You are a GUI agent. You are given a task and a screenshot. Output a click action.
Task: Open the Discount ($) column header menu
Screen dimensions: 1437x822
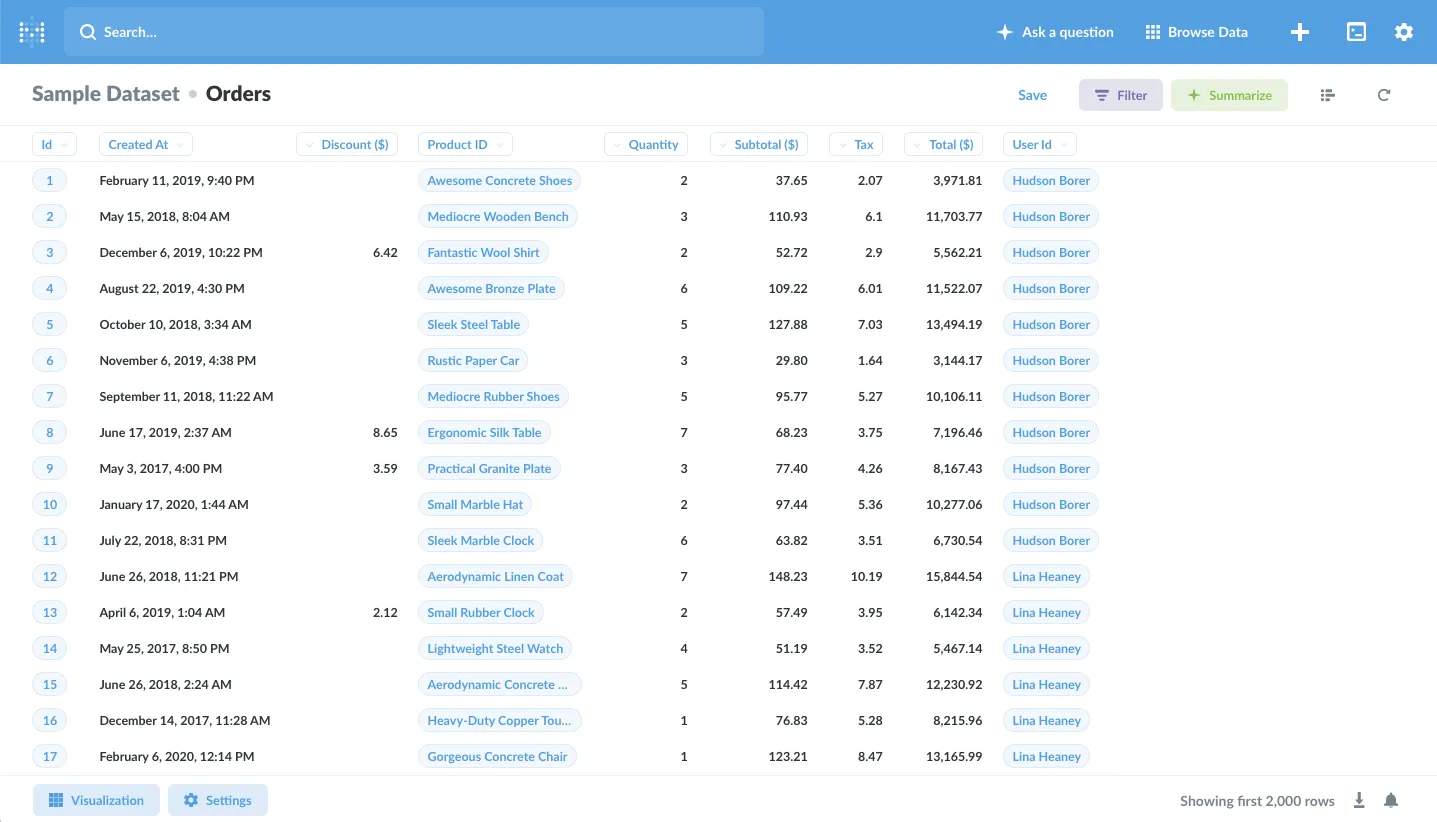click(347, 144)
